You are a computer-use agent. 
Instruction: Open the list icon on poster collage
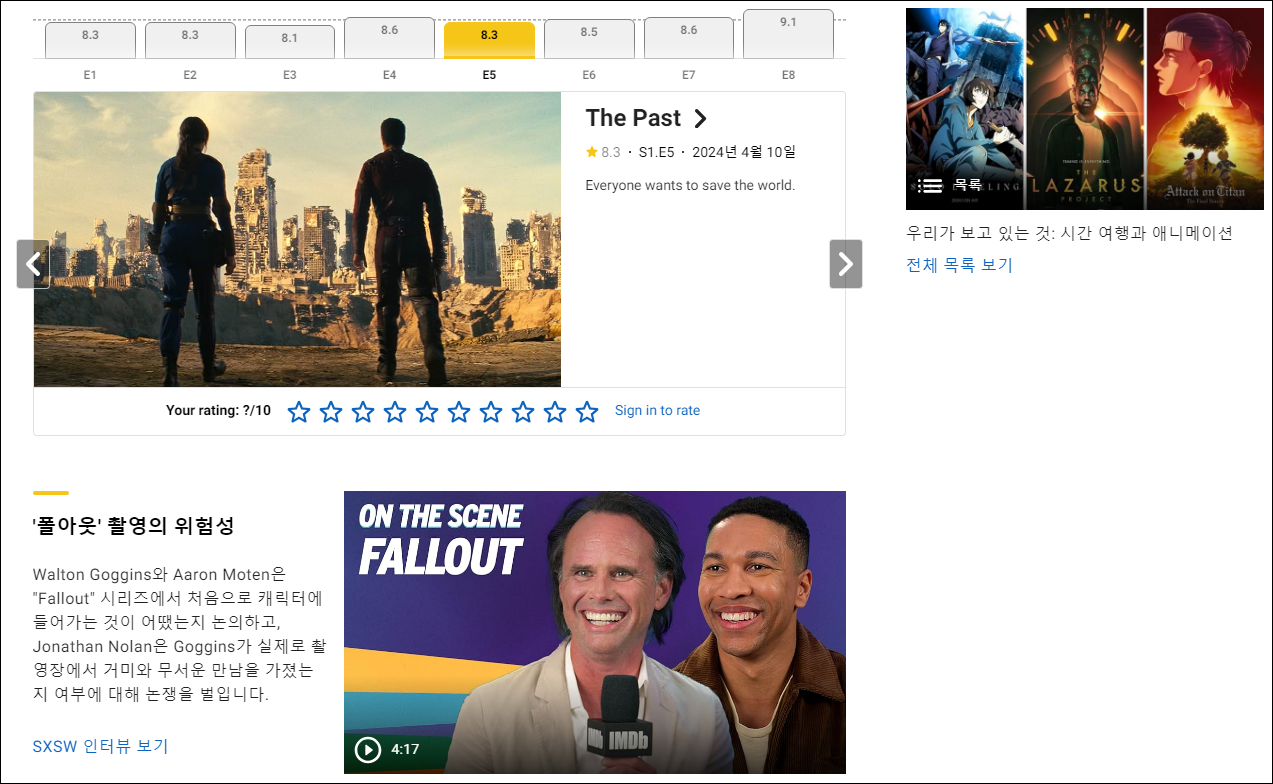930,185
